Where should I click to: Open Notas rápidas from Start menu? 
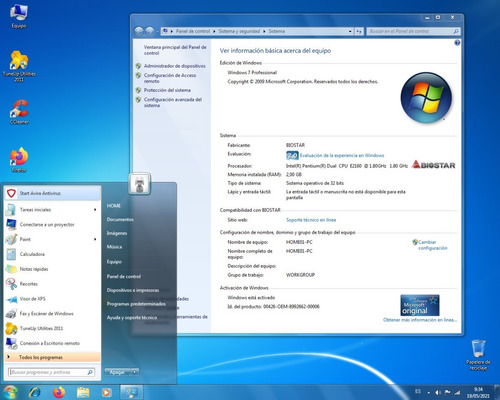click(52, 269)
